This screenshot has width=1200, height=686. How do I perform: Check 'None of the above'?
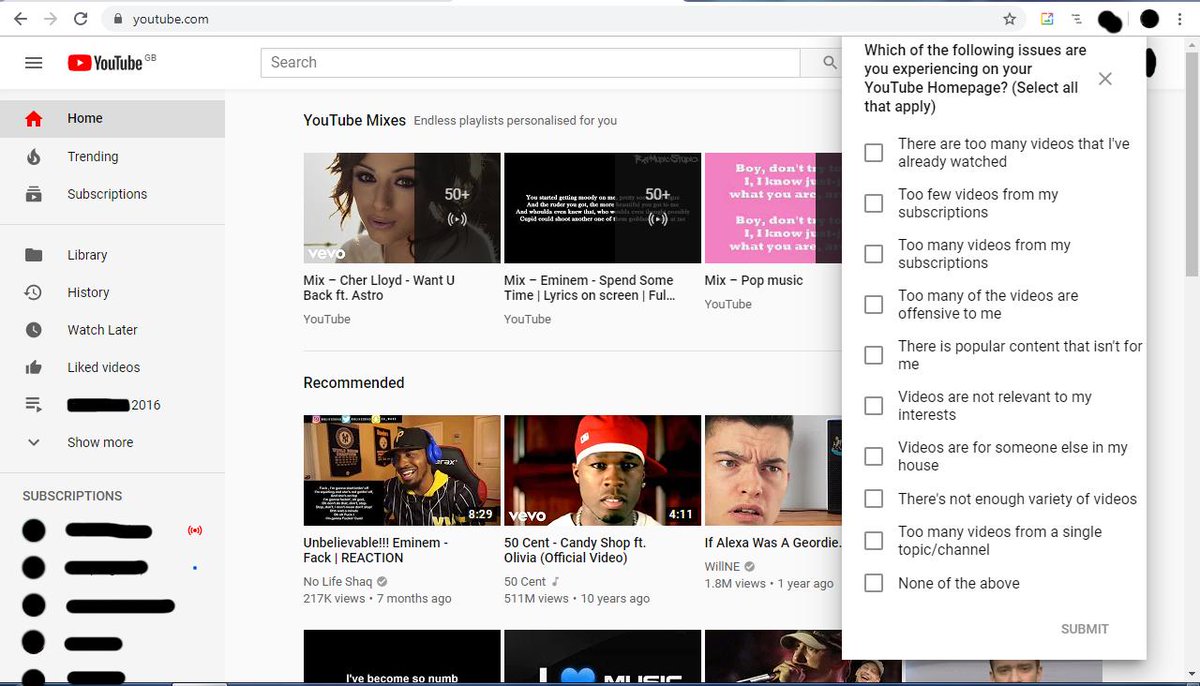pos(874,583)
